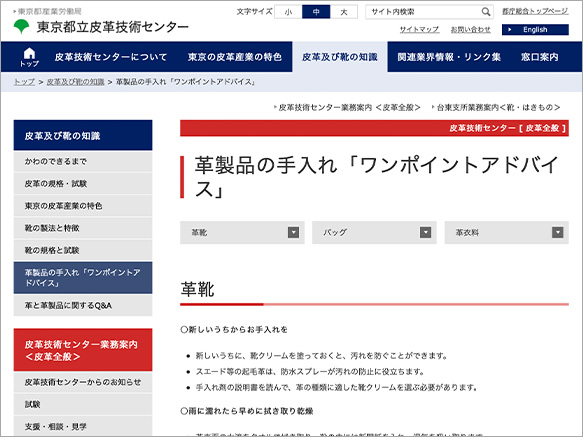583x437 pixels.
Task: Expand the バッグ dropdown
Action: point(374,233)
